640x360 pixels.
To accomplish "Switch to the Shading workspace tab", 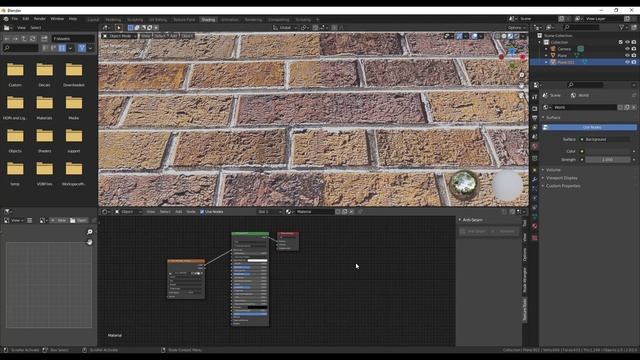I will click(x=208, y=20).
